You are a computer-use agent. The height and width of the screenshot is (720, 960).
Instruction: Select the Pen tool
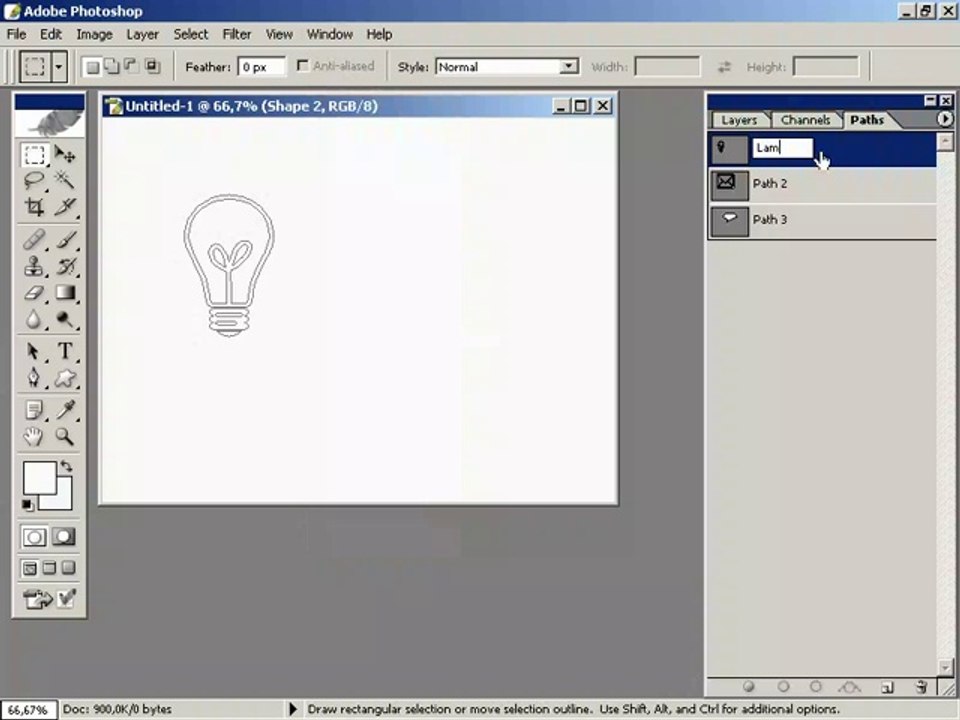(34, 378)
